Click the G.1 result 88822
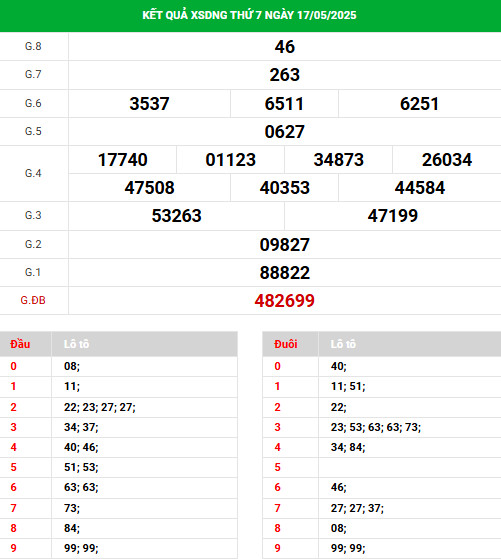The width and height of the screenshot is (501, 559). coord(285,273)
